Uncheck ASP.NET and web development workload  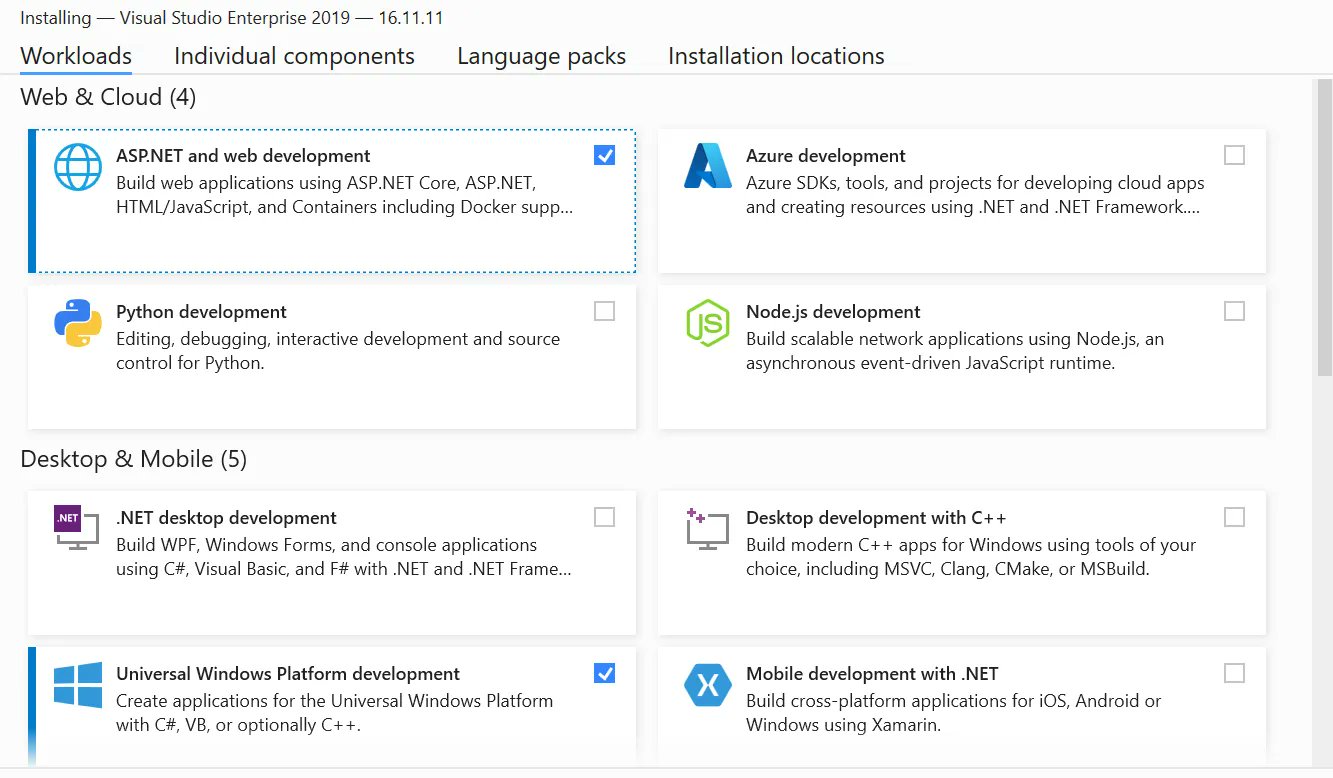click(x=604, y=155)
